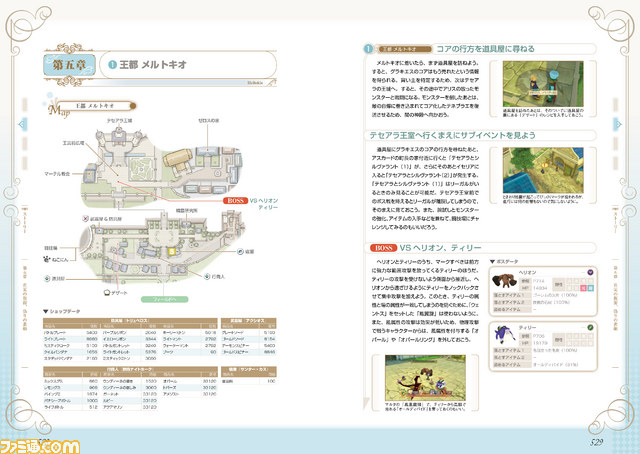This screenshot has width=640, height=454.
Task: Click the ornate Map label emblem
Action: click(58, 109)
